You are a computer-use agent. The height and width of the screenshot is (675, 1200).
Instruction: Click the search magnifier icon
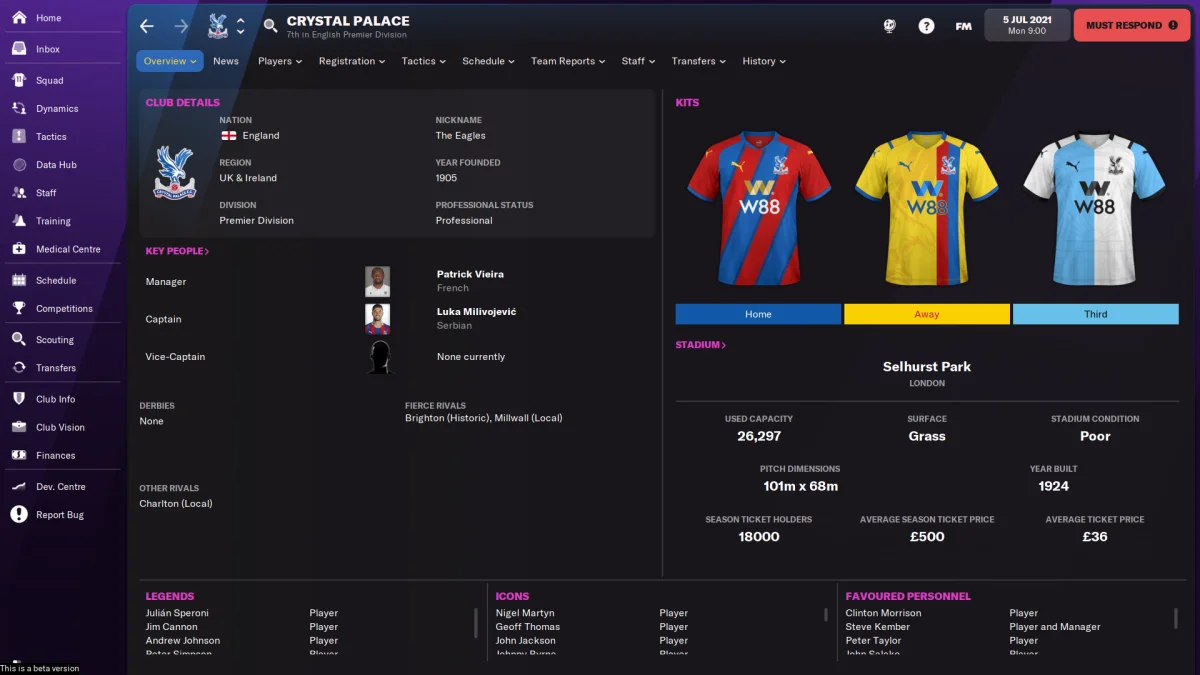pyautogui.click(x=270, y=26)
